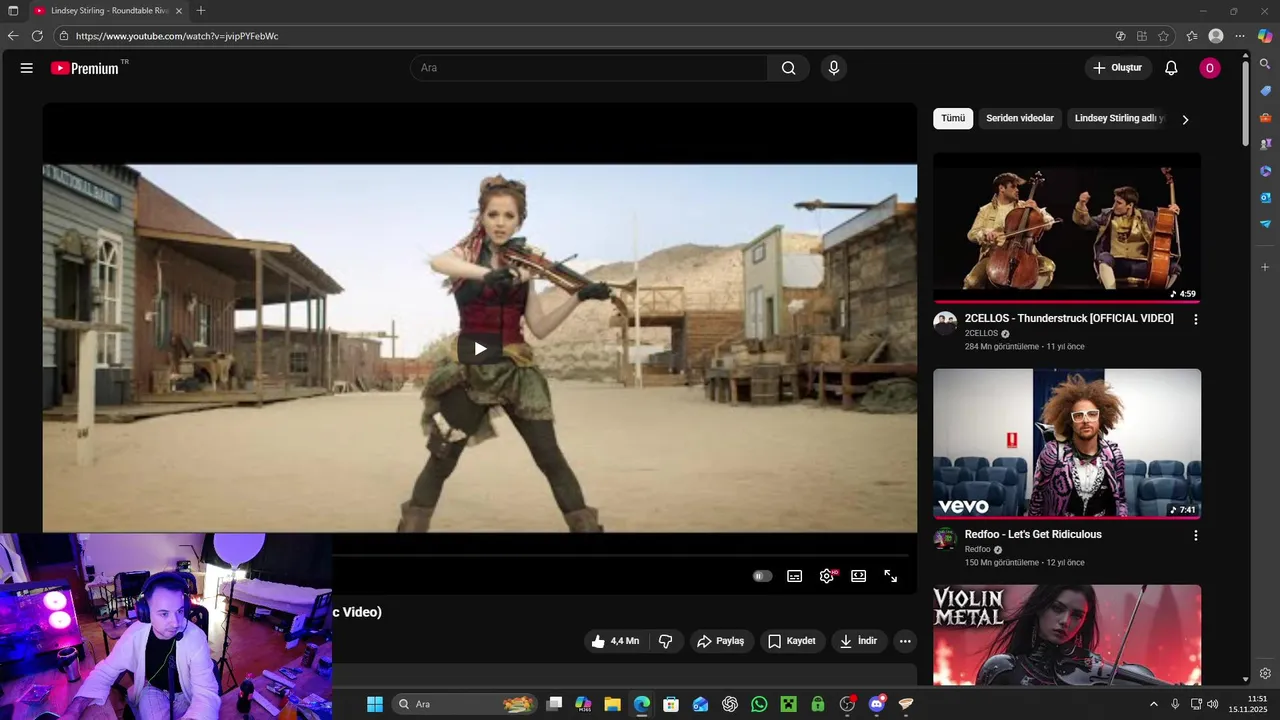Open Edge sidebar search icon
Viewport: 1280px width, 720px height.
coord(1265,65)
